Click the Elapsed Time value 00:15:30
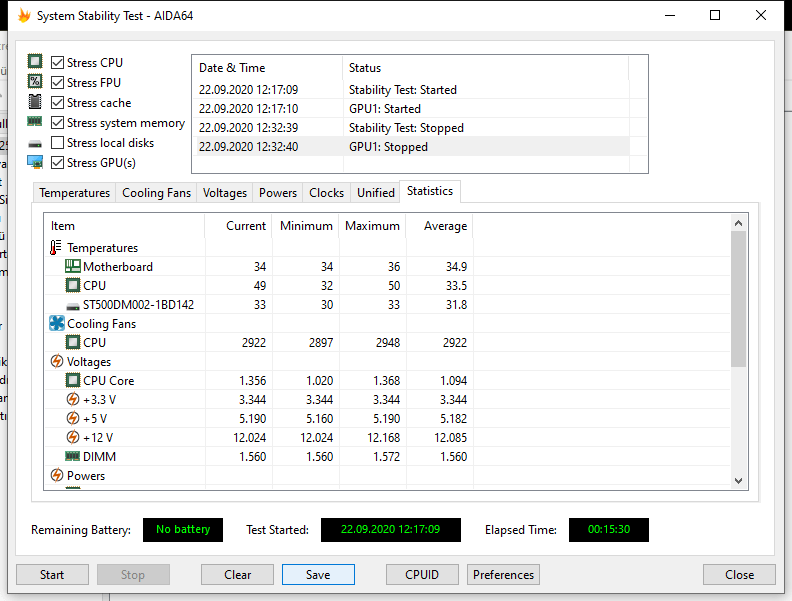 click(609, 530)
